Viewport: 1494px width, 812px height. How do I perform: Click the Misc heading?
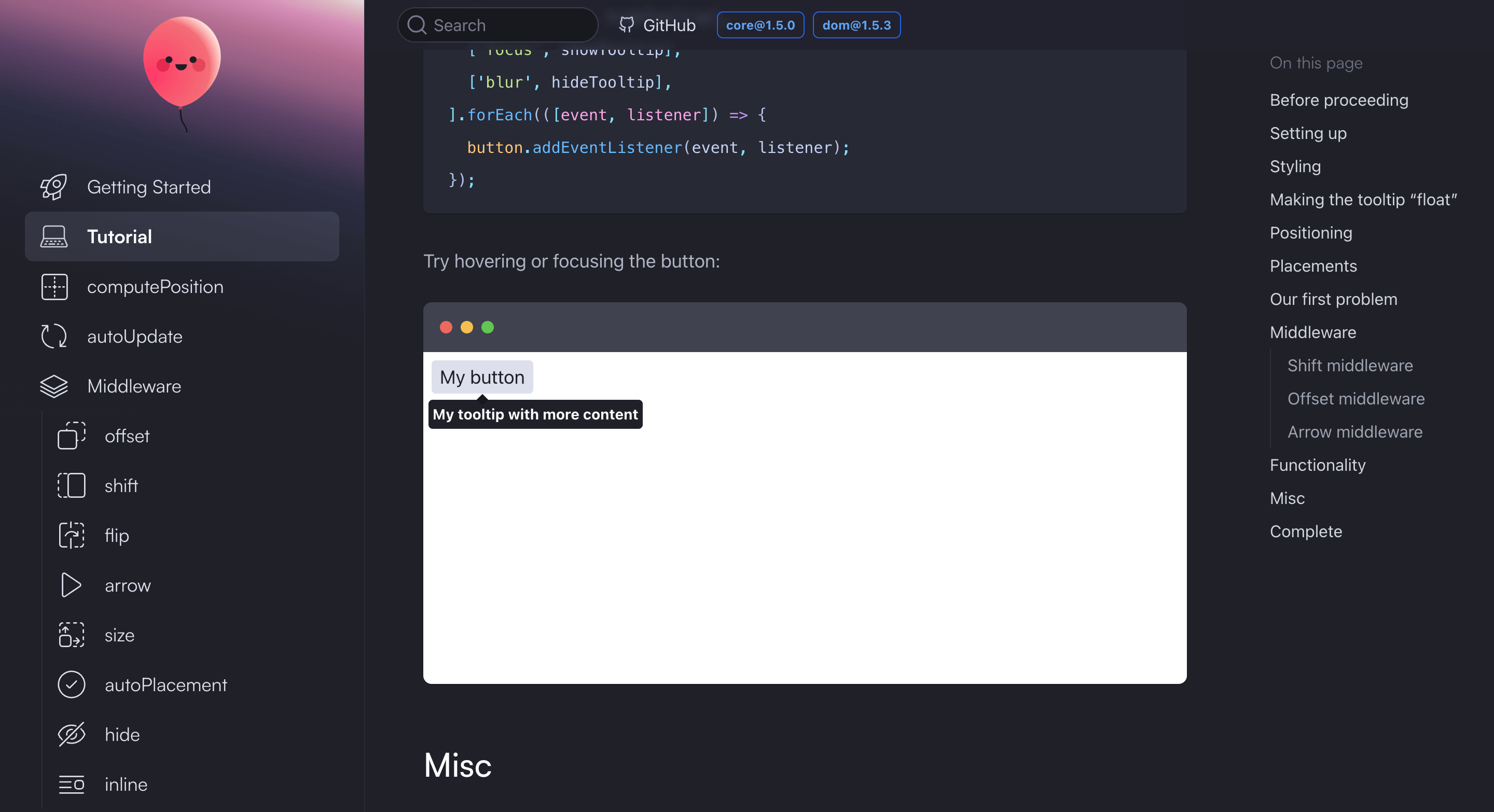(x=458, y=765)
